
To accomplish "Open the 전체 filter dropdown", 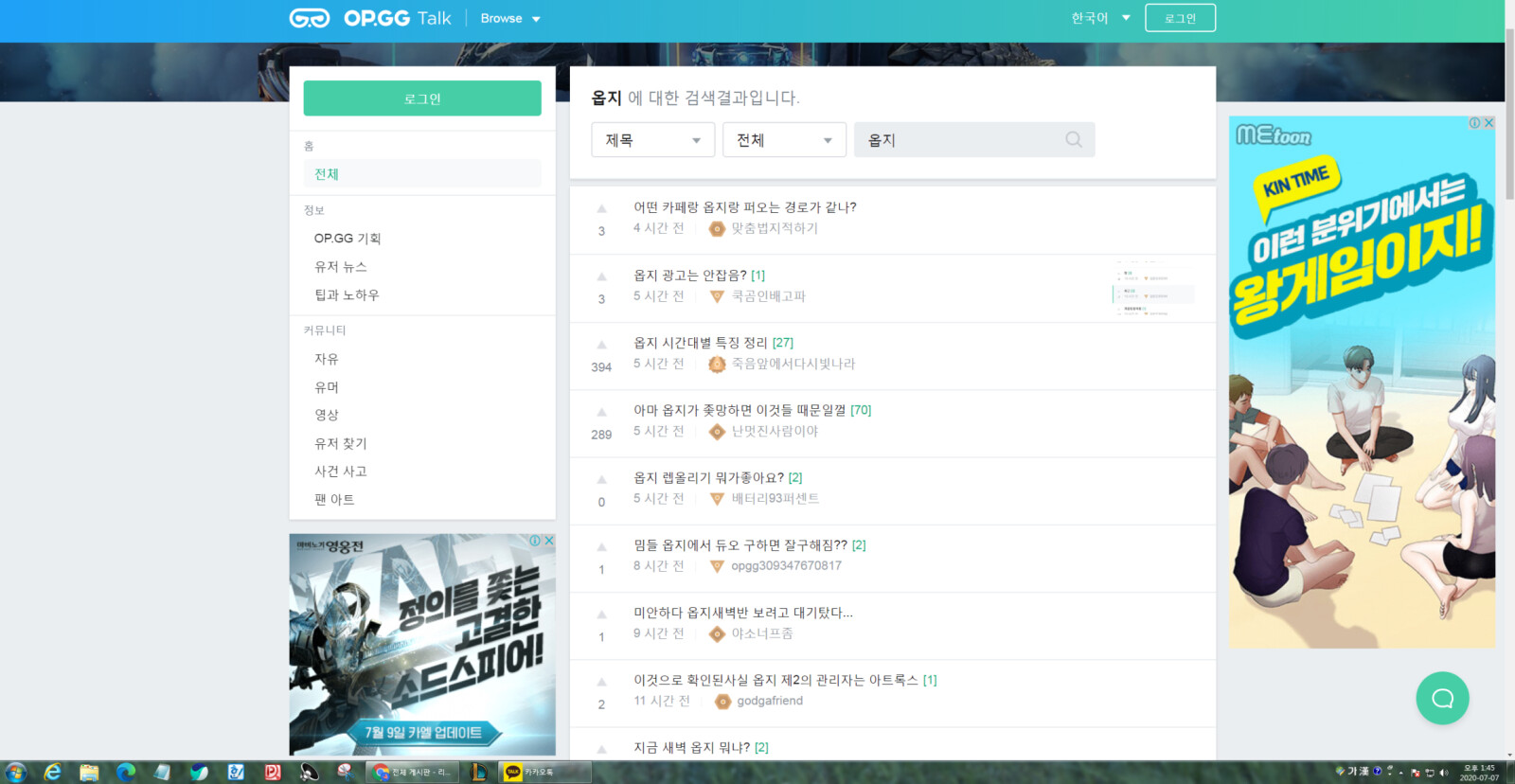I will point(784,140).
